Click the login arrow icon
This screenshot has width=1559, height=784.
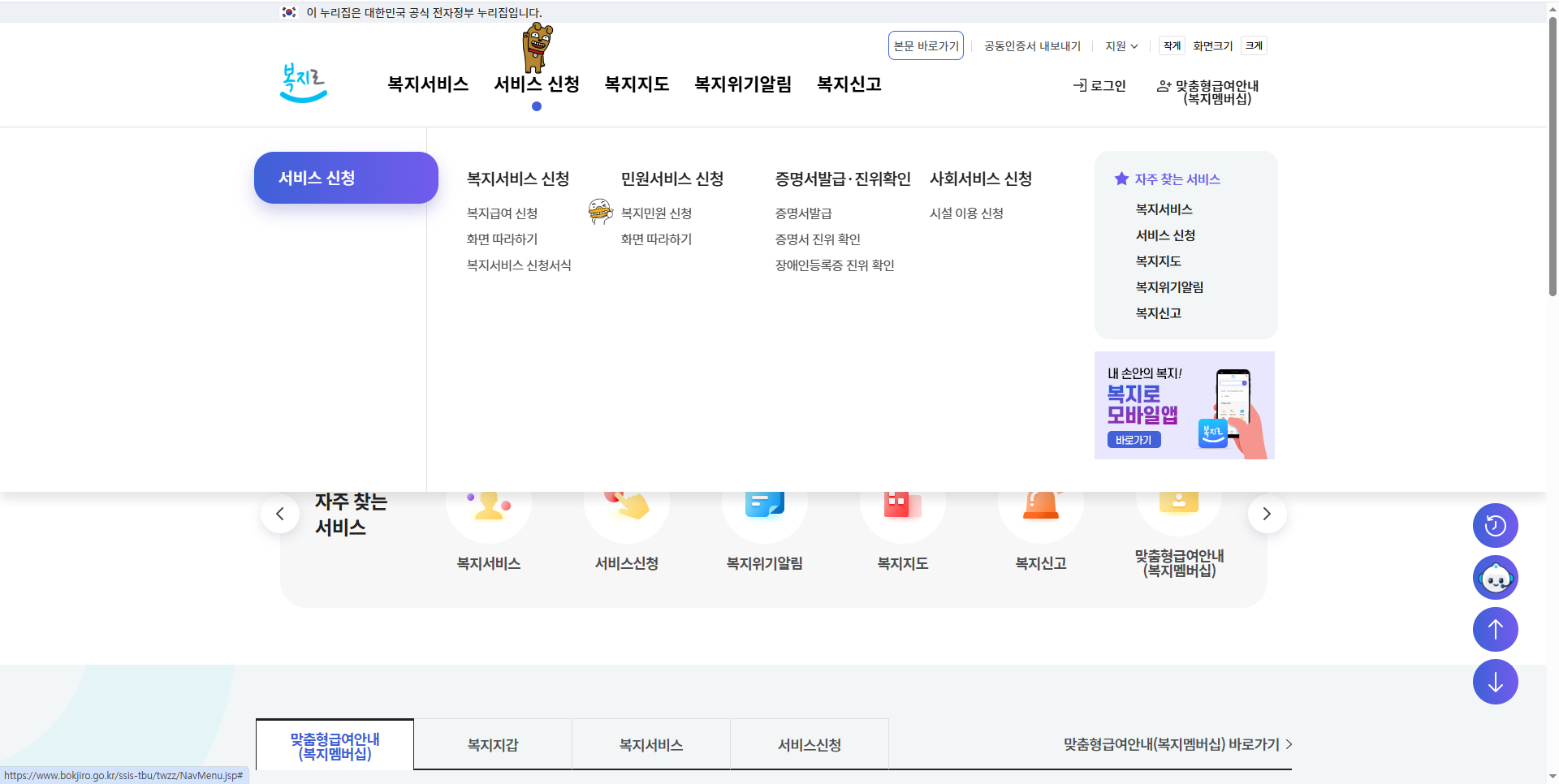[x=1080, y=85]
